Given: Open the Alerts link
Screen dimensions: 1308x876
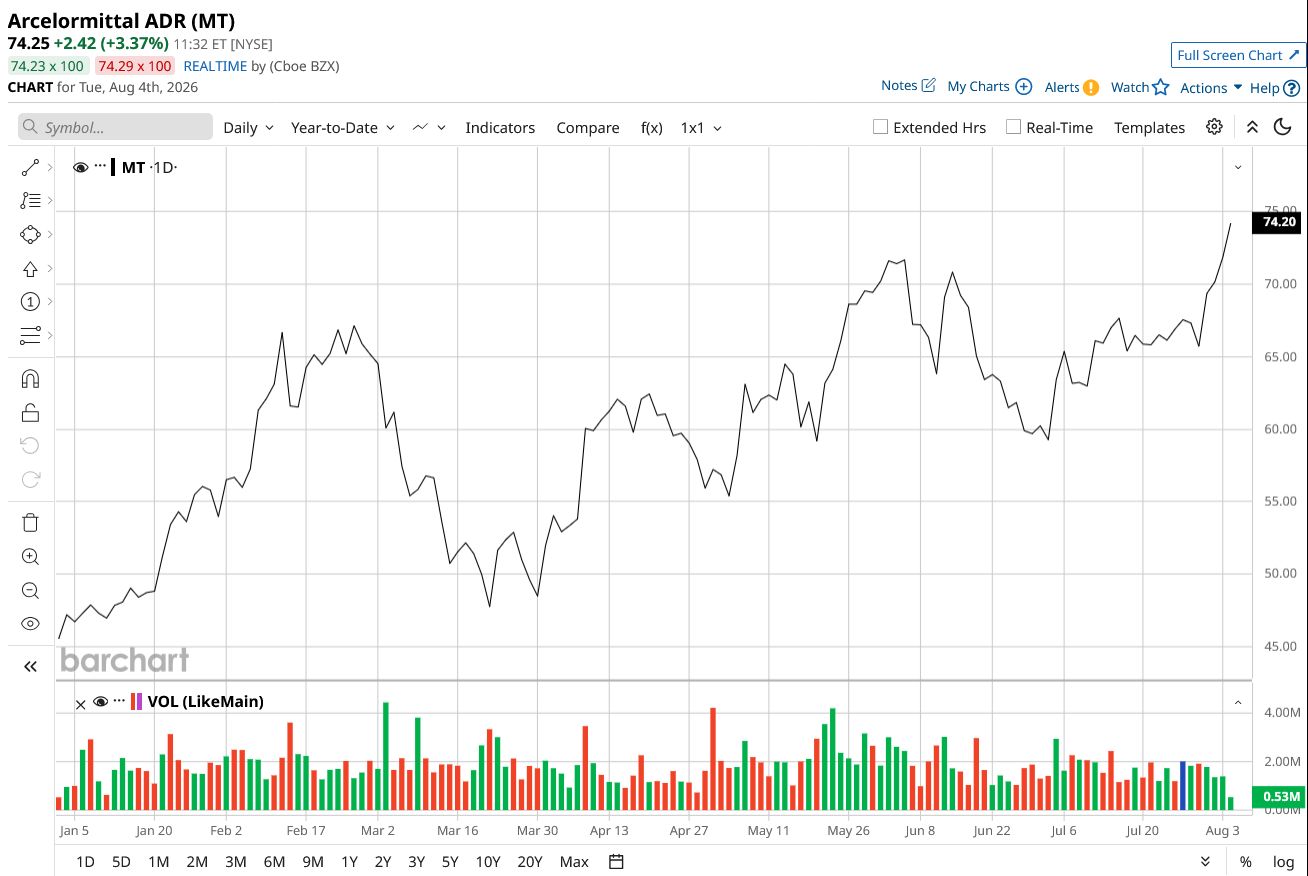Looking at the screenshot, I should pos(1072,87).
